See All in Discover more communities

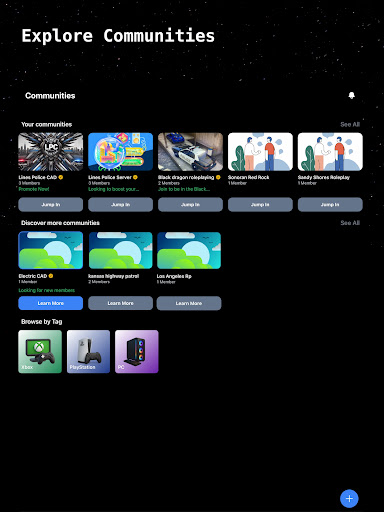[350, 223]
